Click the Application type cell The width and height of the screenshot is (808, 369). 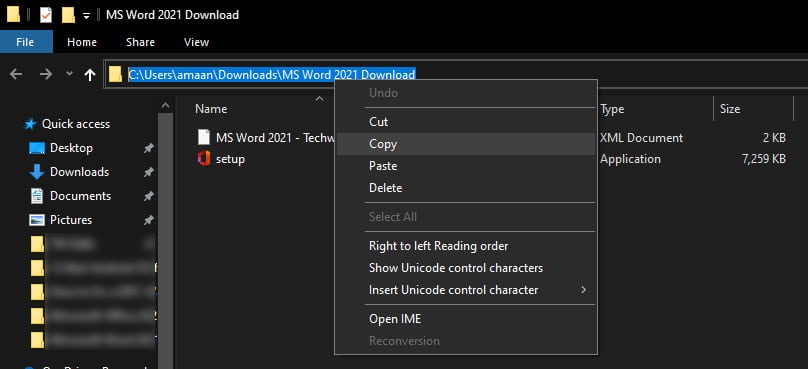630,159
